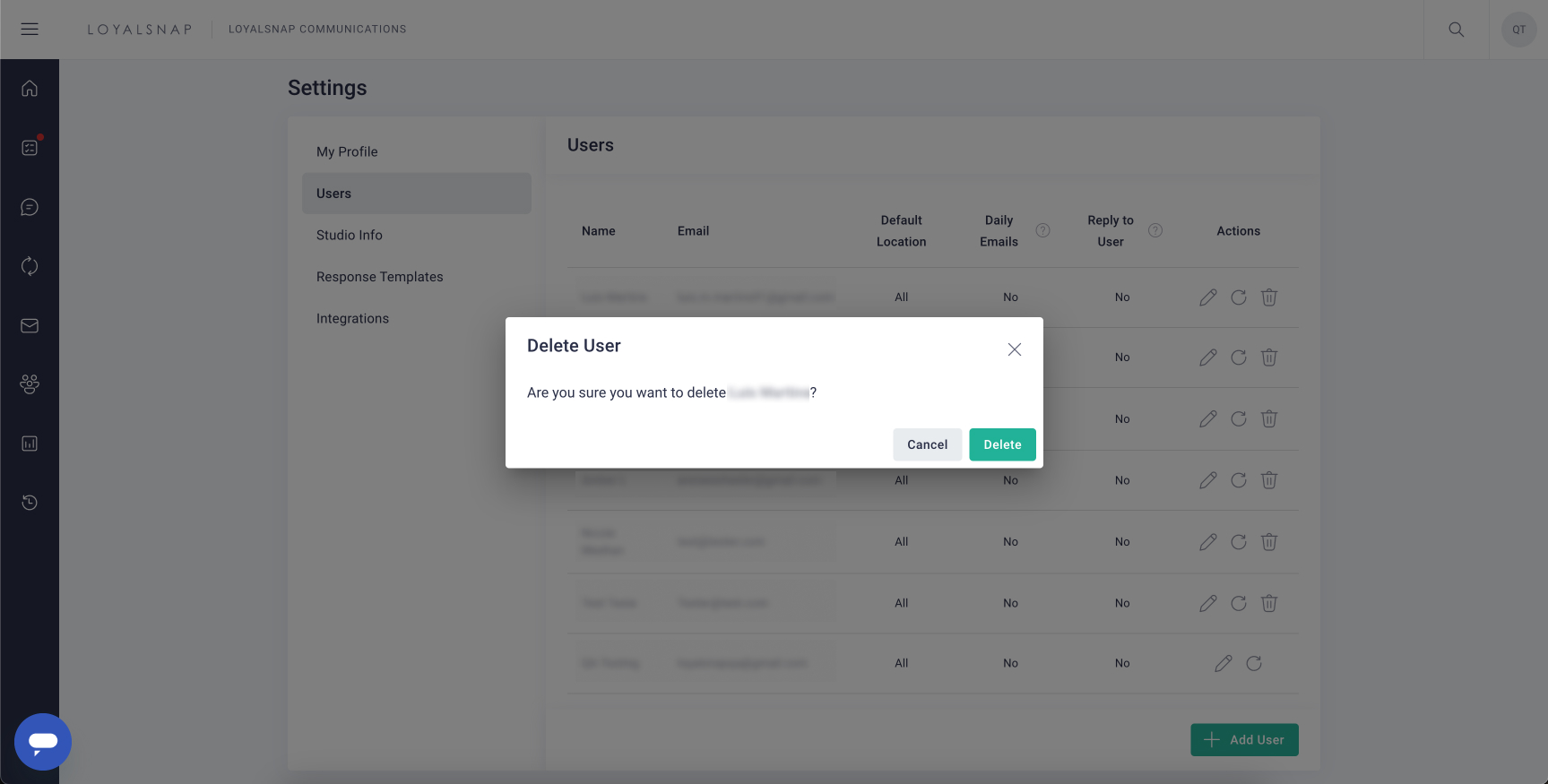The height and width of the screenshot is (784, 1548).
Task: Click the circular-arrow icon in the fifth user row
Action: [1239, 542]
